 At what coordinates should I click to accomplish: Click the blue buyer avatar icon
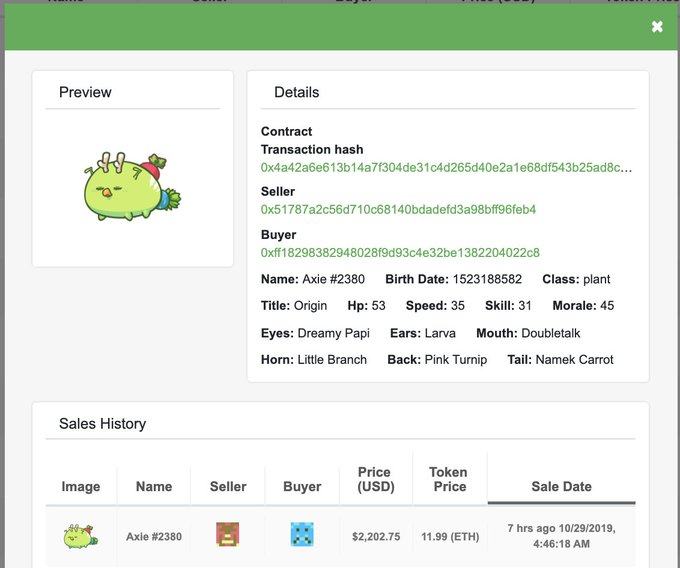click(302, 535)
